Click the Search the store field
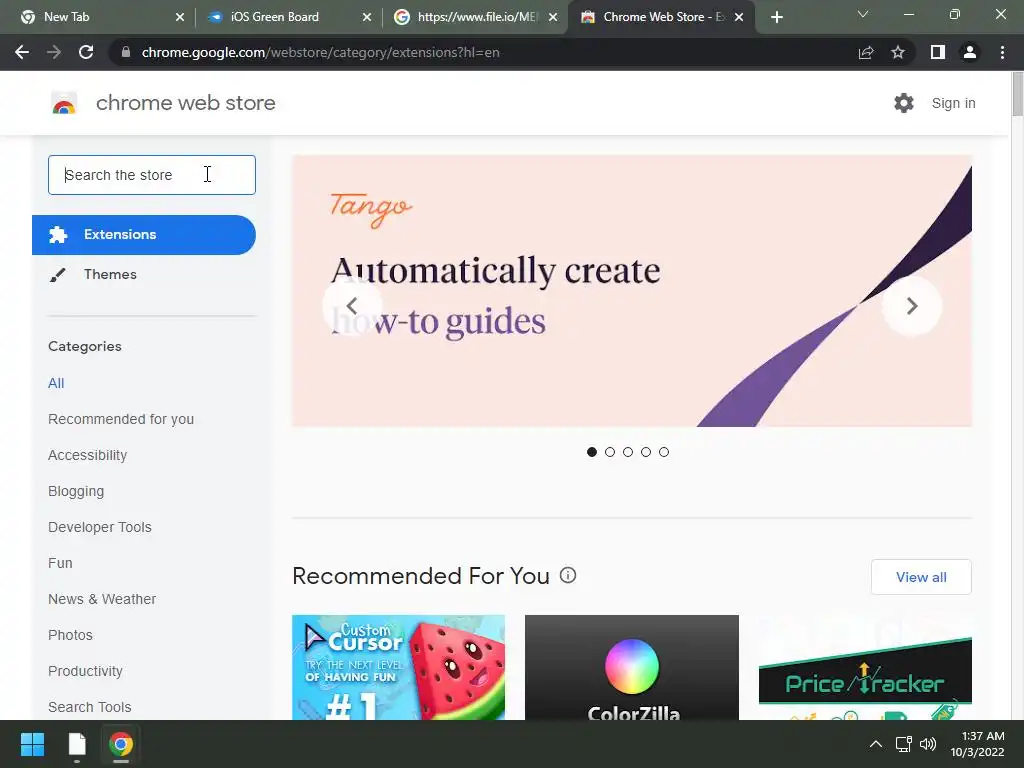The height and width of the screenshot is (768, 1024). 152,175
